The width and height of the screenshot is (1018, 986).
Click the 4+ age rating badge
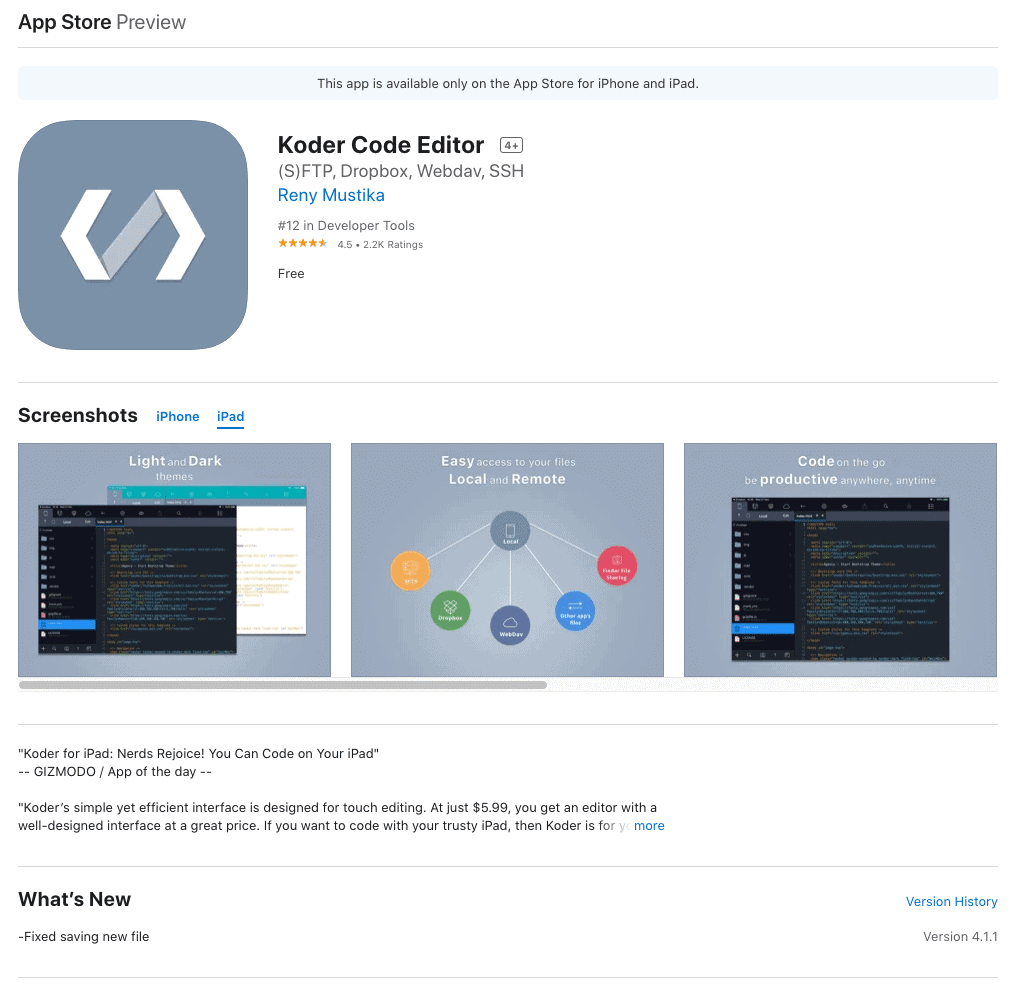(x=512, y=145)
